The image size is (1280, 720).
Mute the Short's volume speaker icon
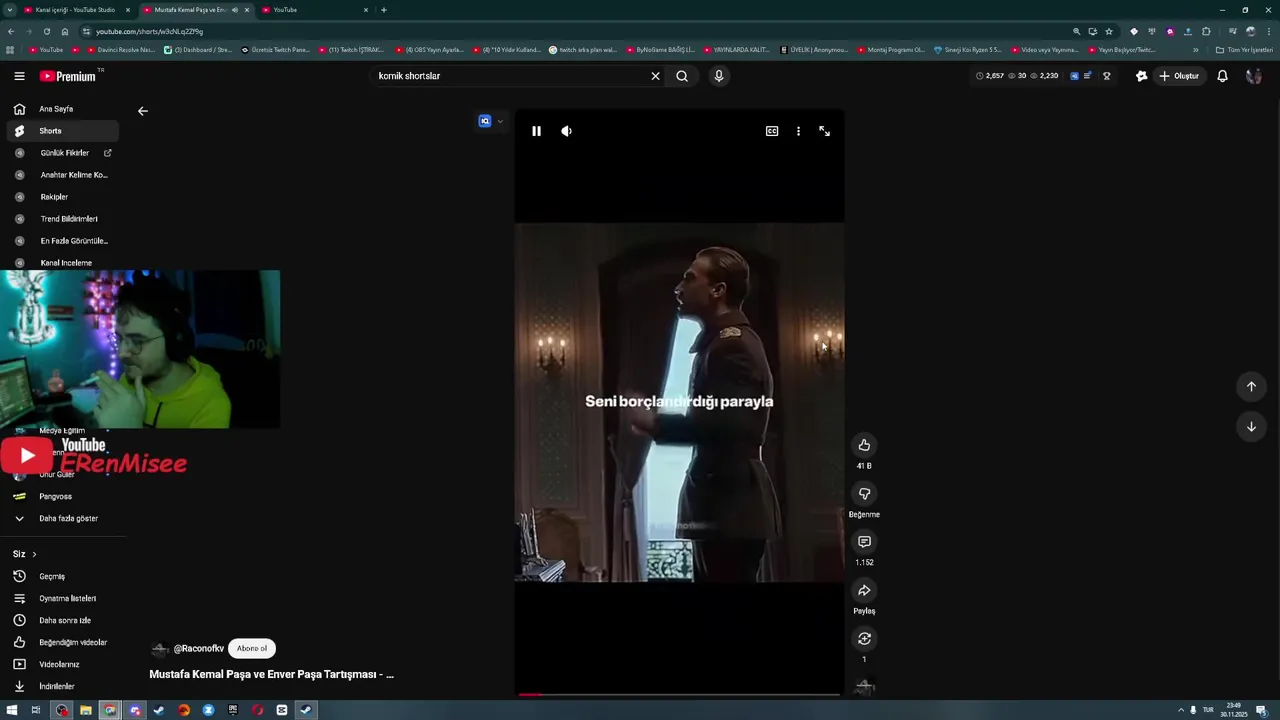(566, 131)
